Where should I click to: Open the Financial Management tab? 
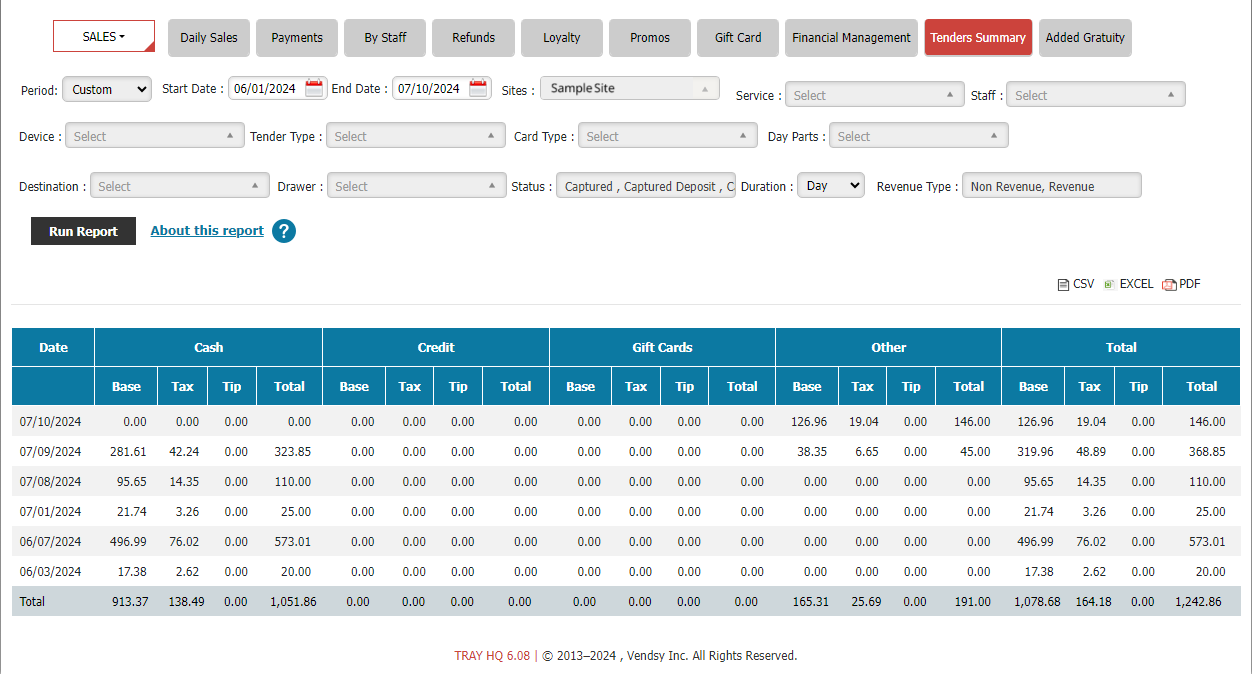pyautogui.click(x=851, y=38)
